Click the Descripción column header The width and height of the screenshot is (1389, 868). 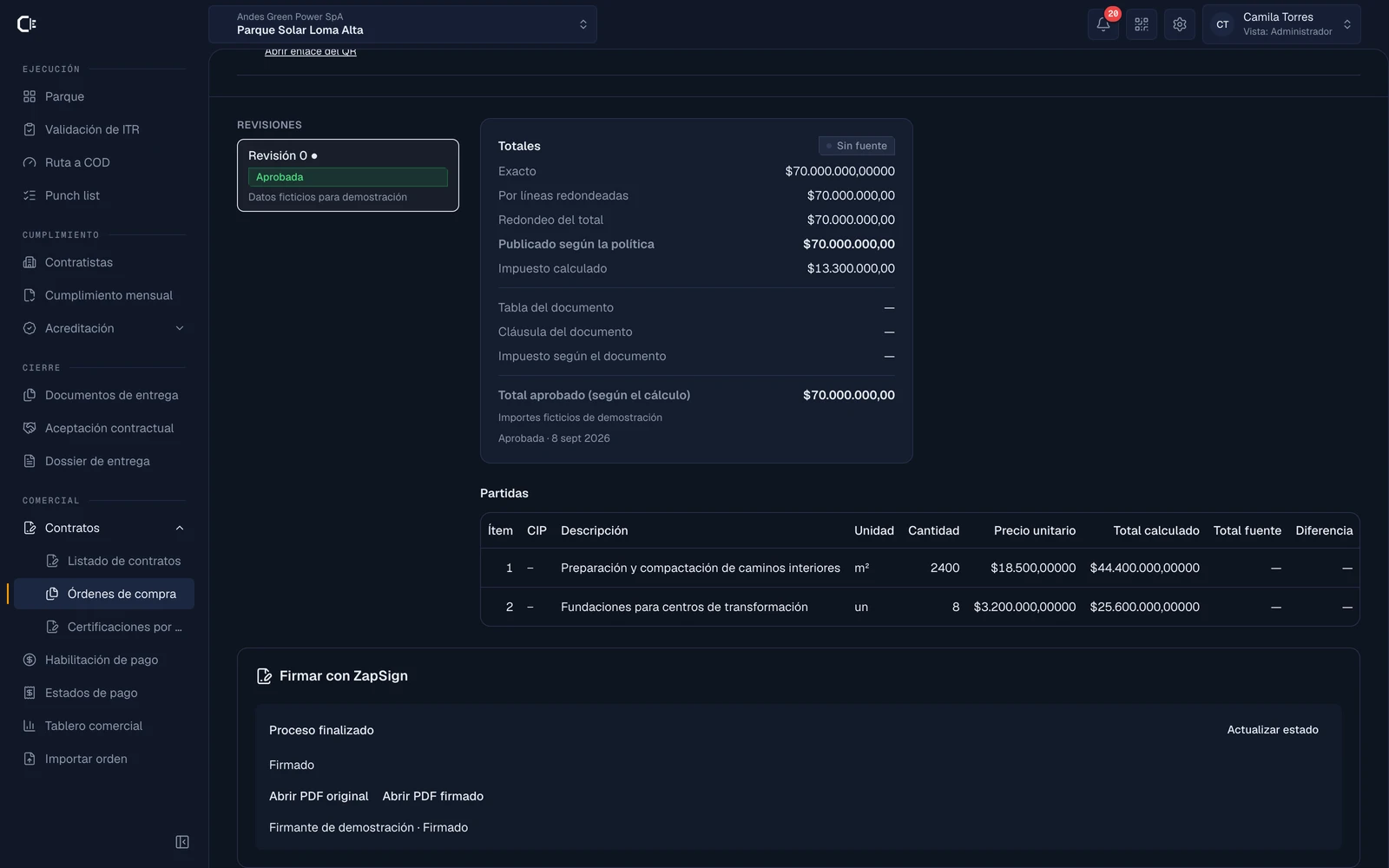[x=594, y=530]
